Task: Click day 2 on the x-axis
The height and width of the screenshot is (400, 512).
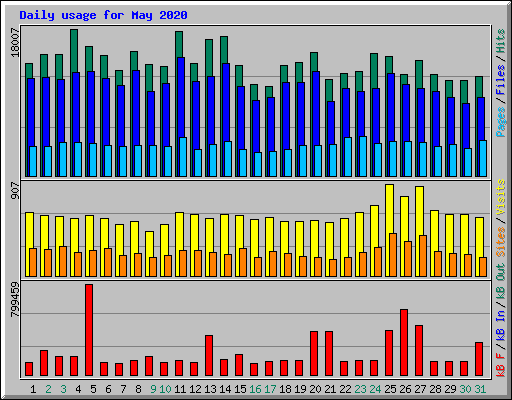Action: click(48, 389)
